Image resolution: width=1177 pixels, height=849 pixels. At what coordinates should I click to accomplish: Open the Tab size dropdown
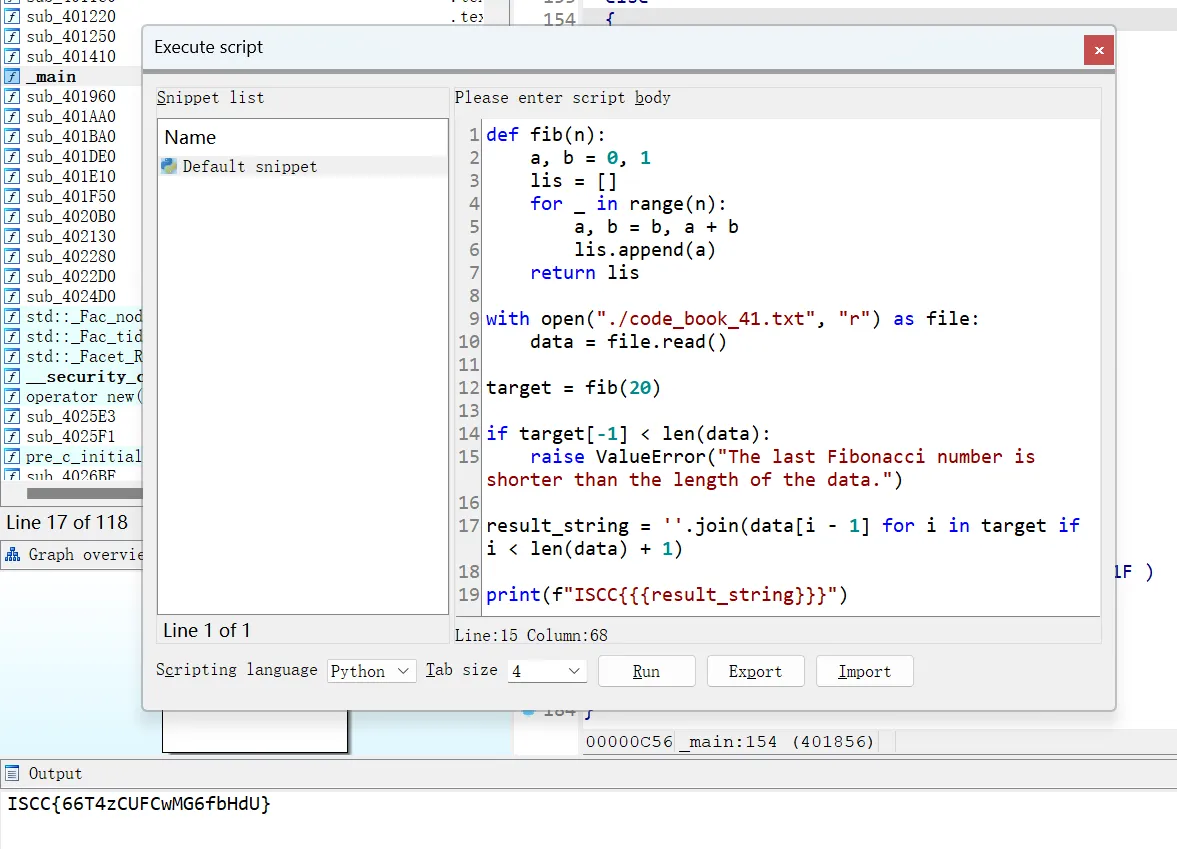coord(546,671)
